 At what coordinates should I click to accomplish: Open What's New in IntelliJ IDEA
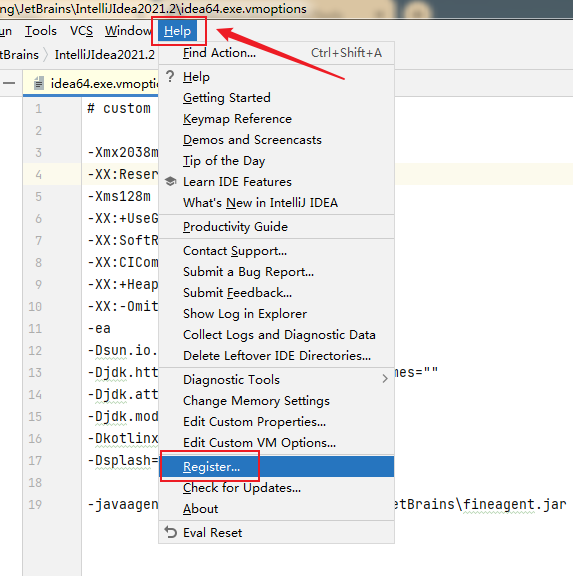pyautogui.click(x=277, y=202)
